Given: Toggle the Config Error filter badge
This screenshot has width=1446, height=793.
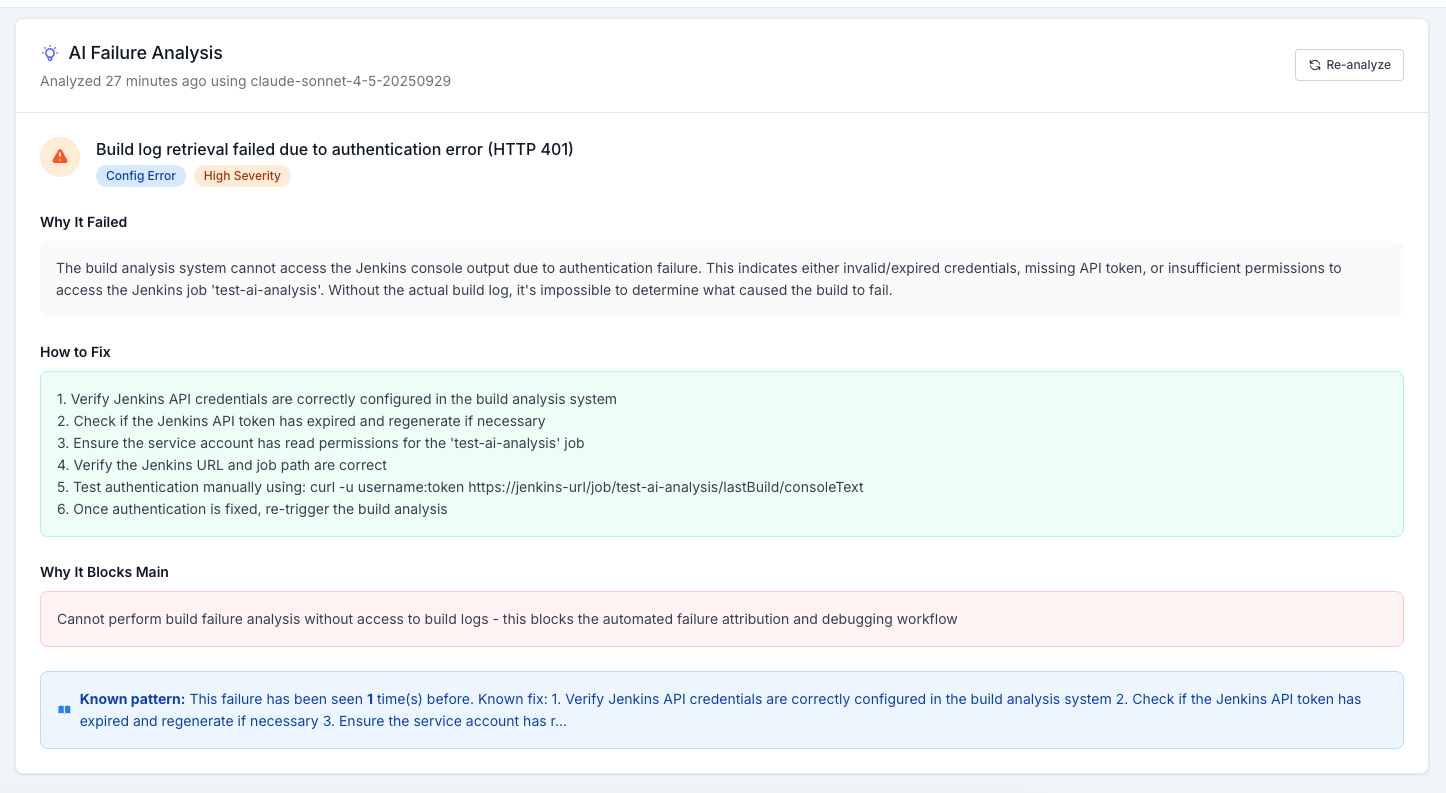Looking at the screenshot, I should (x=140, y=176).
